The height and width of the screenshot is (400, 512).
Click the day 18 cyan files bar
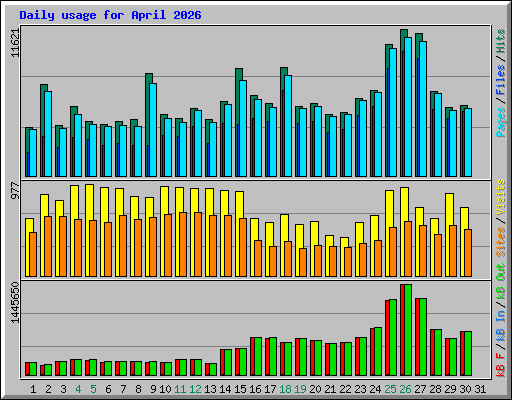288,126
